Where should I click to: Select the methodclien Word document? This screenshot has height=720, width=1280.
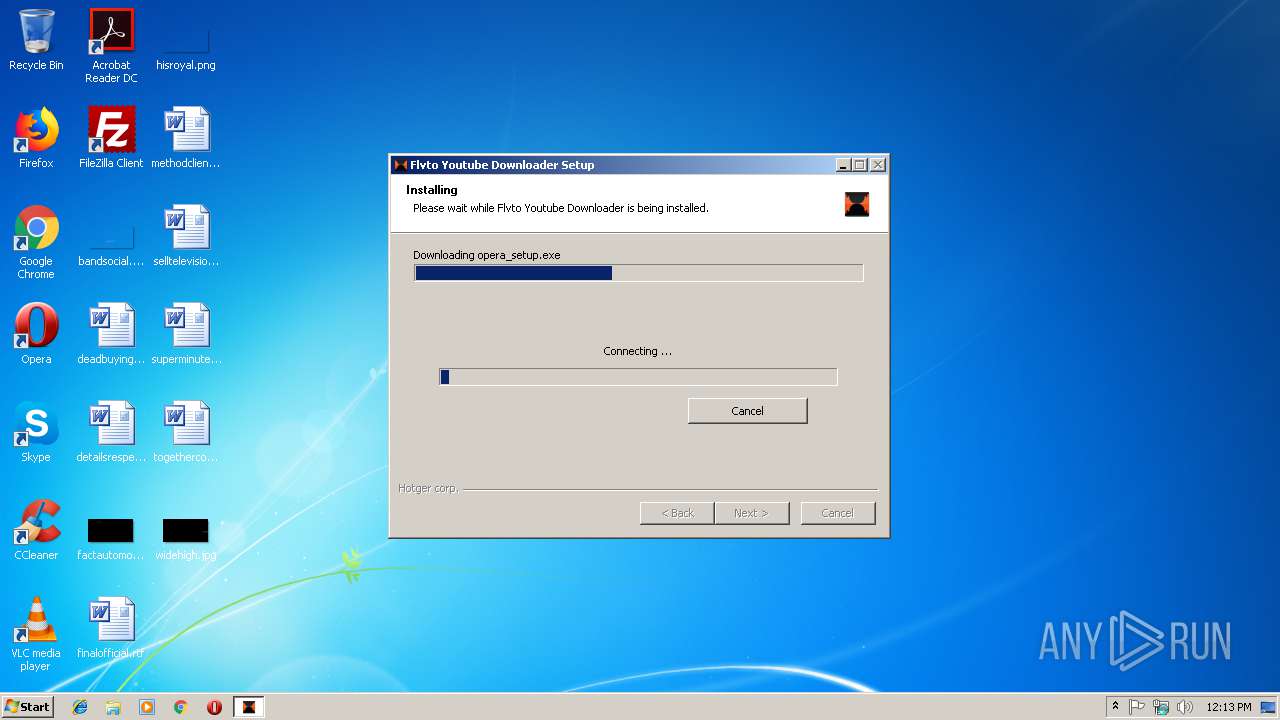[186, 138]
